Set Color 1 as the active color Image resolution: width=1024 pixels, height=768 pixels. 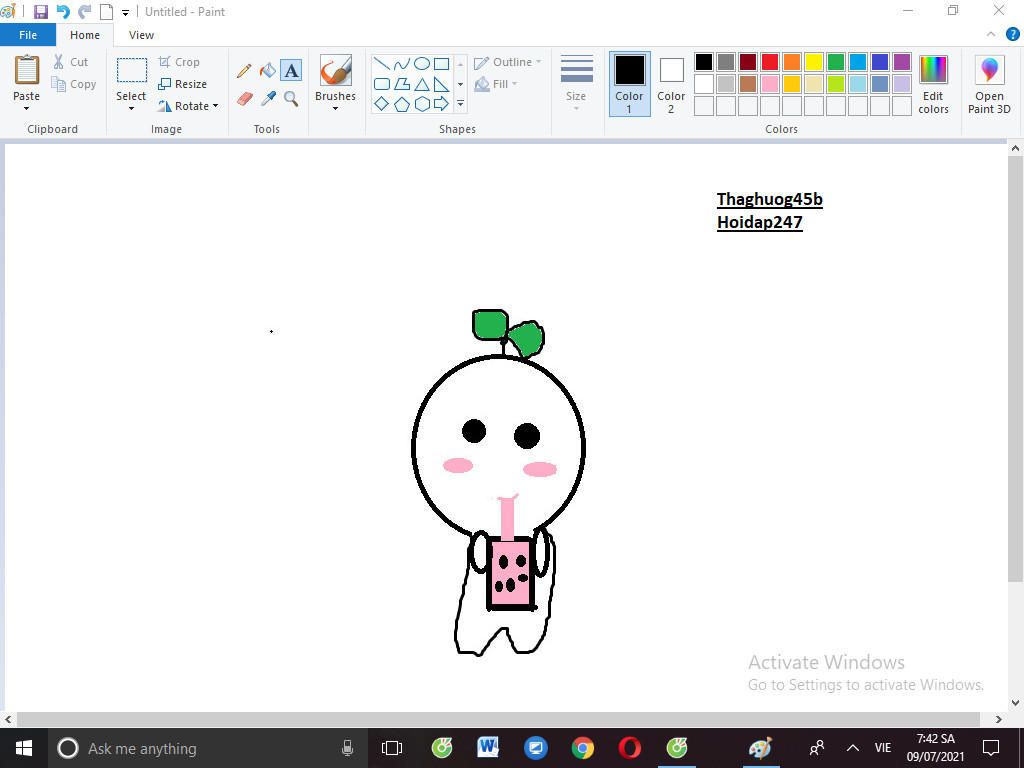pos(630,84)
